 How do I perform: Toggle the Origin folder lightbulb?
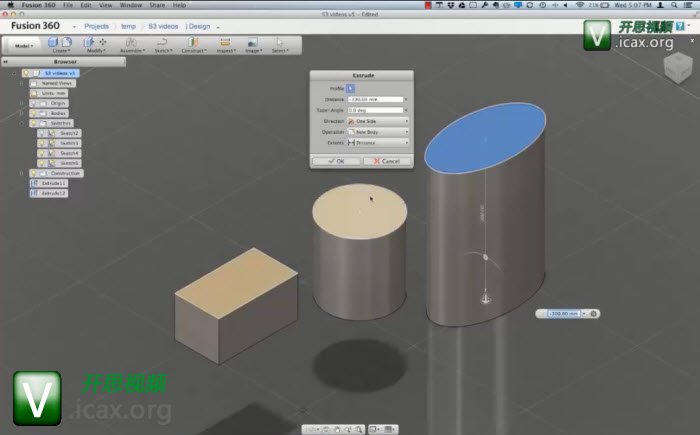pyautogui.click(x=35, y=103)
